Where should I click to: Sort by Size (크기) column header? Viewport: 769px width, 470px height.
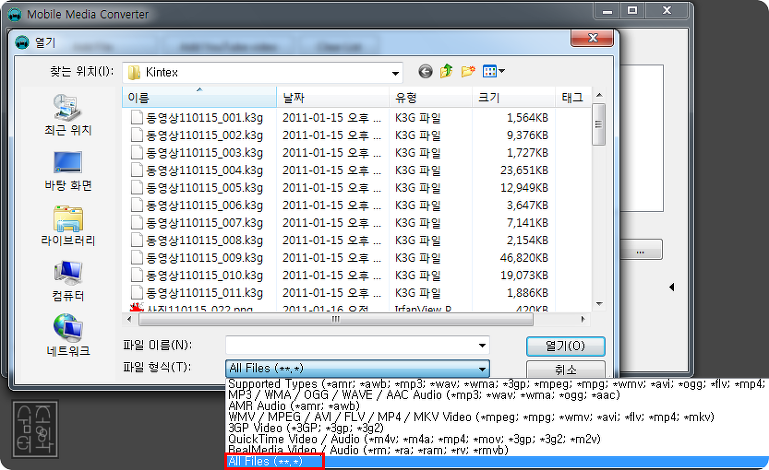point(514,97)
